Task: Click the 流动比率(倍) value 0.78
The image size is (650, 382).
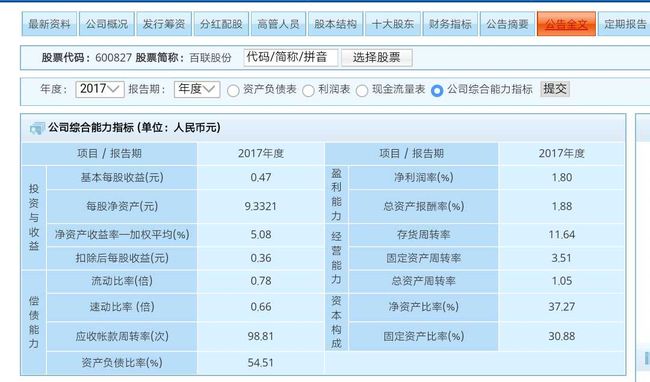Action: [260, 281]
